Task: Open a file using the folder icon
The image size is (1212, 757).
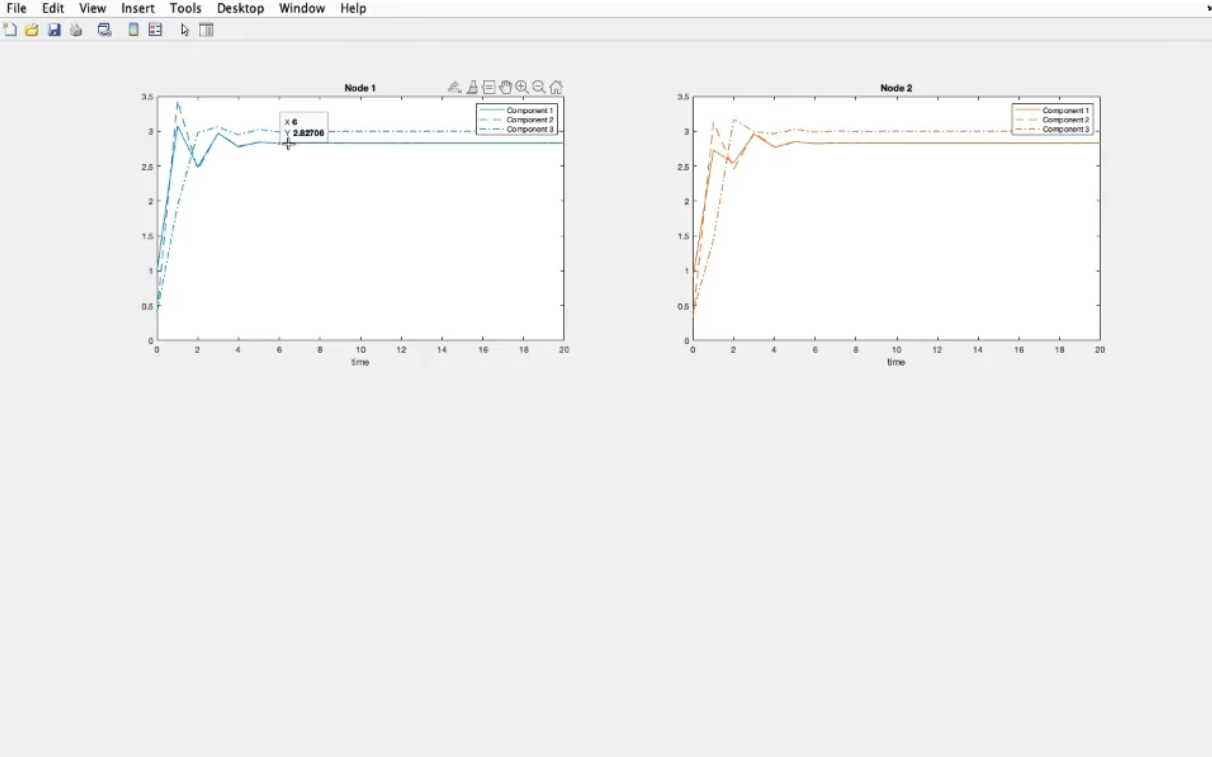Action: click(x=32, y=30)
